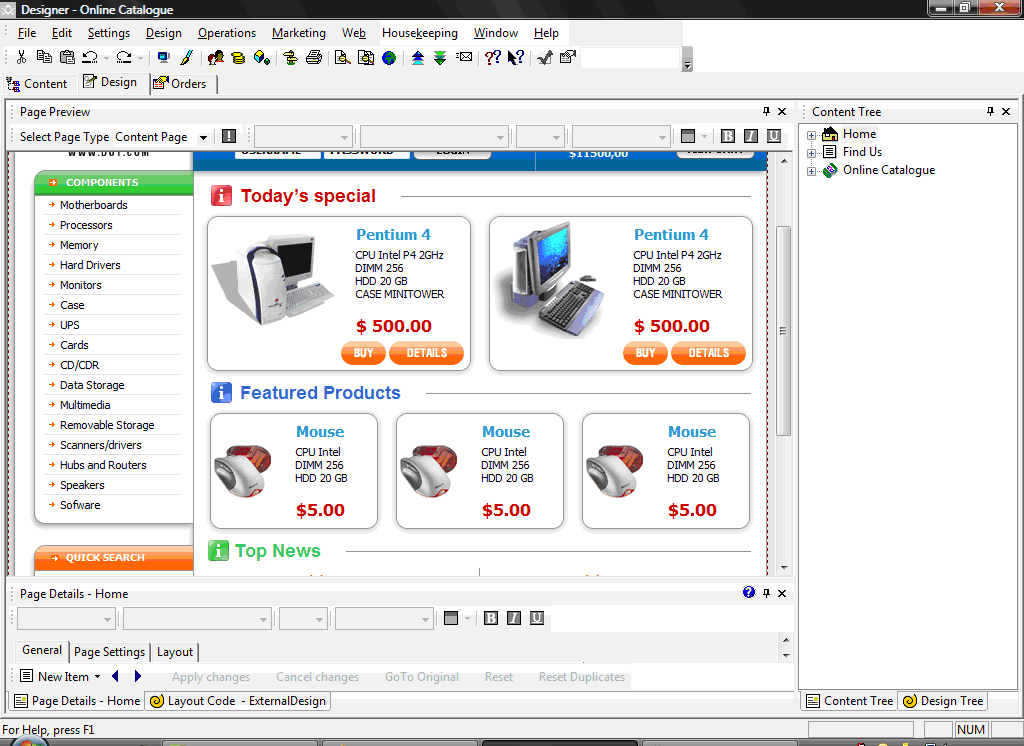The image size is (1024, 746).
Task: Toggle Italic in Page Preview toolbar
Action: pyautogui.click(x=750, y=136)
